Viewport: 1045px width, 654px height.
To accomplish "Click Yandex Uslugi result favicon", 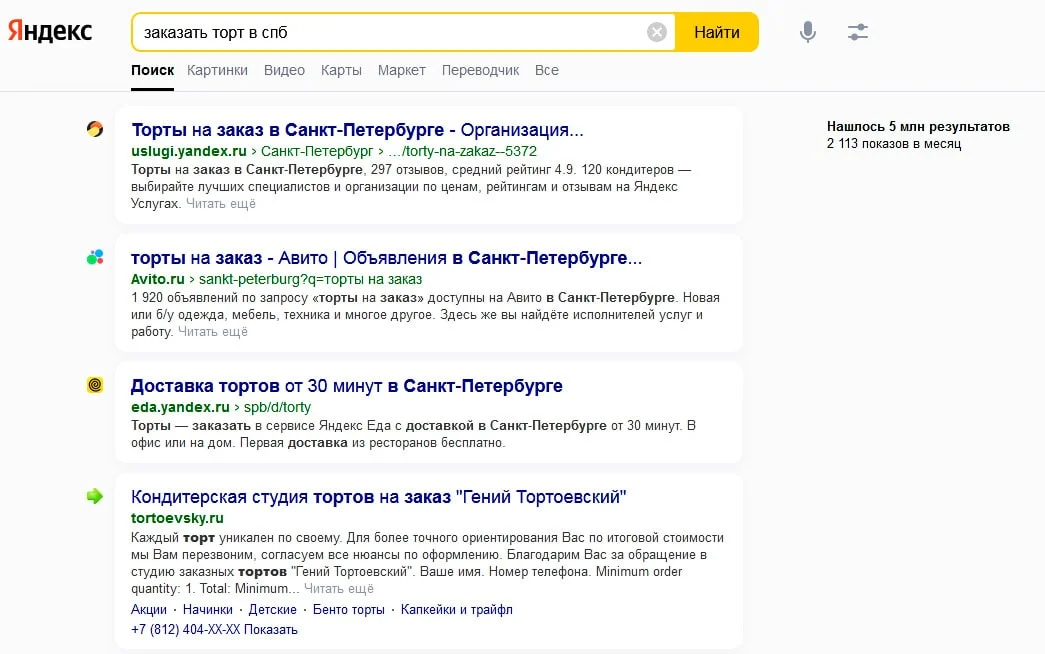I will (95, 129).
